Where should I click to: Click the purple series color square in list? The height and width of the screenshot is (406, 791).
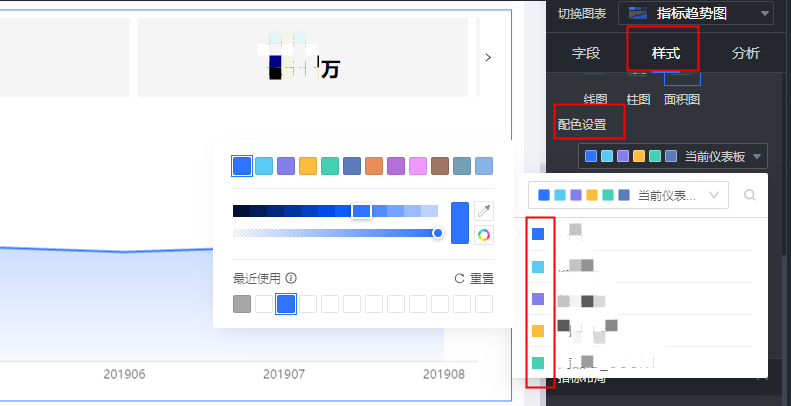point(538,299)
